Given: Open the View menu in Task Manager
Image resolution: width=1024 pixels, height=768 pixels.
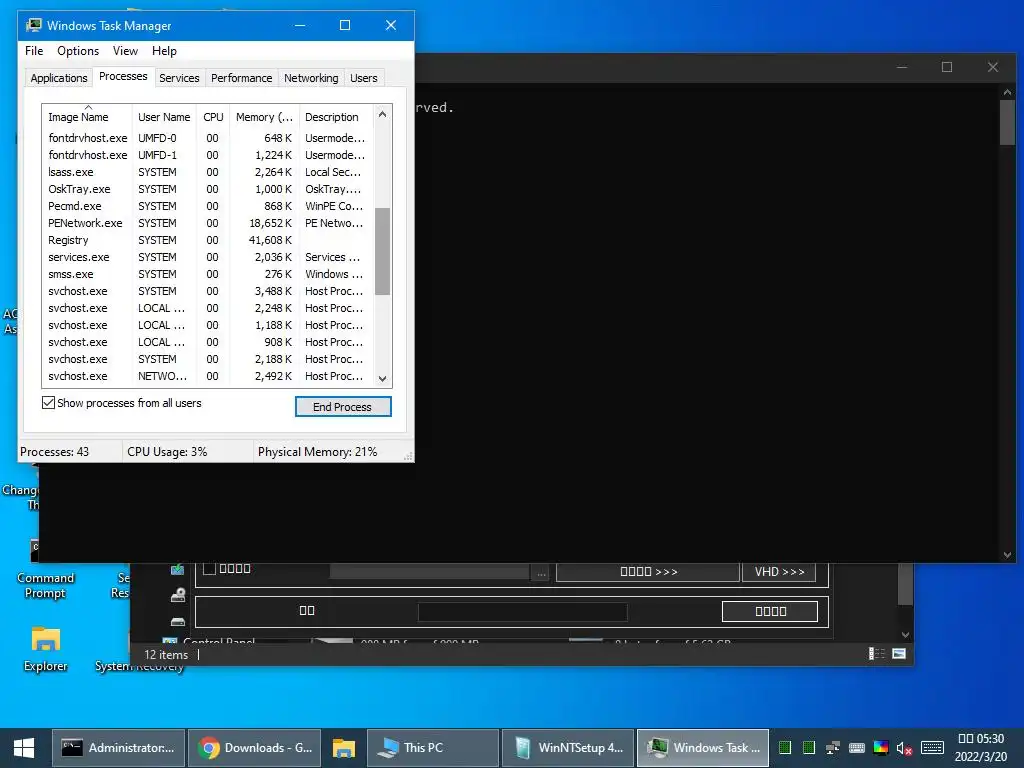Looking at the screenshot, I should pyautogui.click(x=125, y=51).
